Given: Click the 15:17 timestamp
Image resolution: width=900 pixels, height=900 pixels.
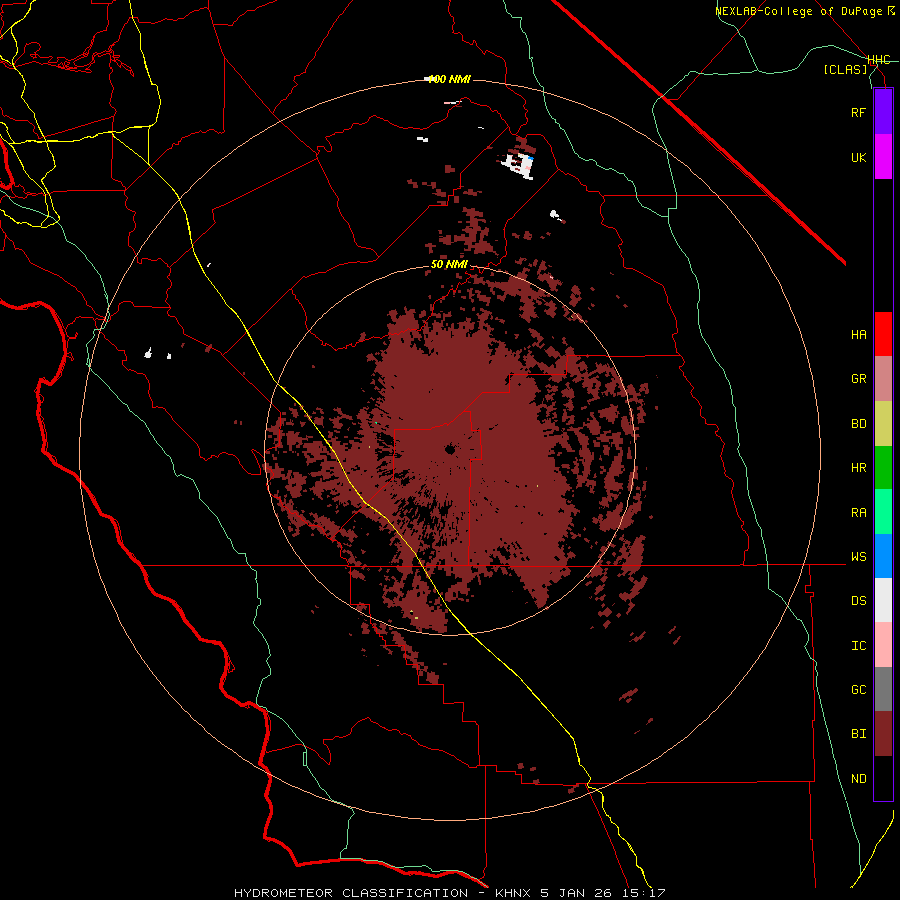Looking at the screenshot, I should click(x=643, y=893).
